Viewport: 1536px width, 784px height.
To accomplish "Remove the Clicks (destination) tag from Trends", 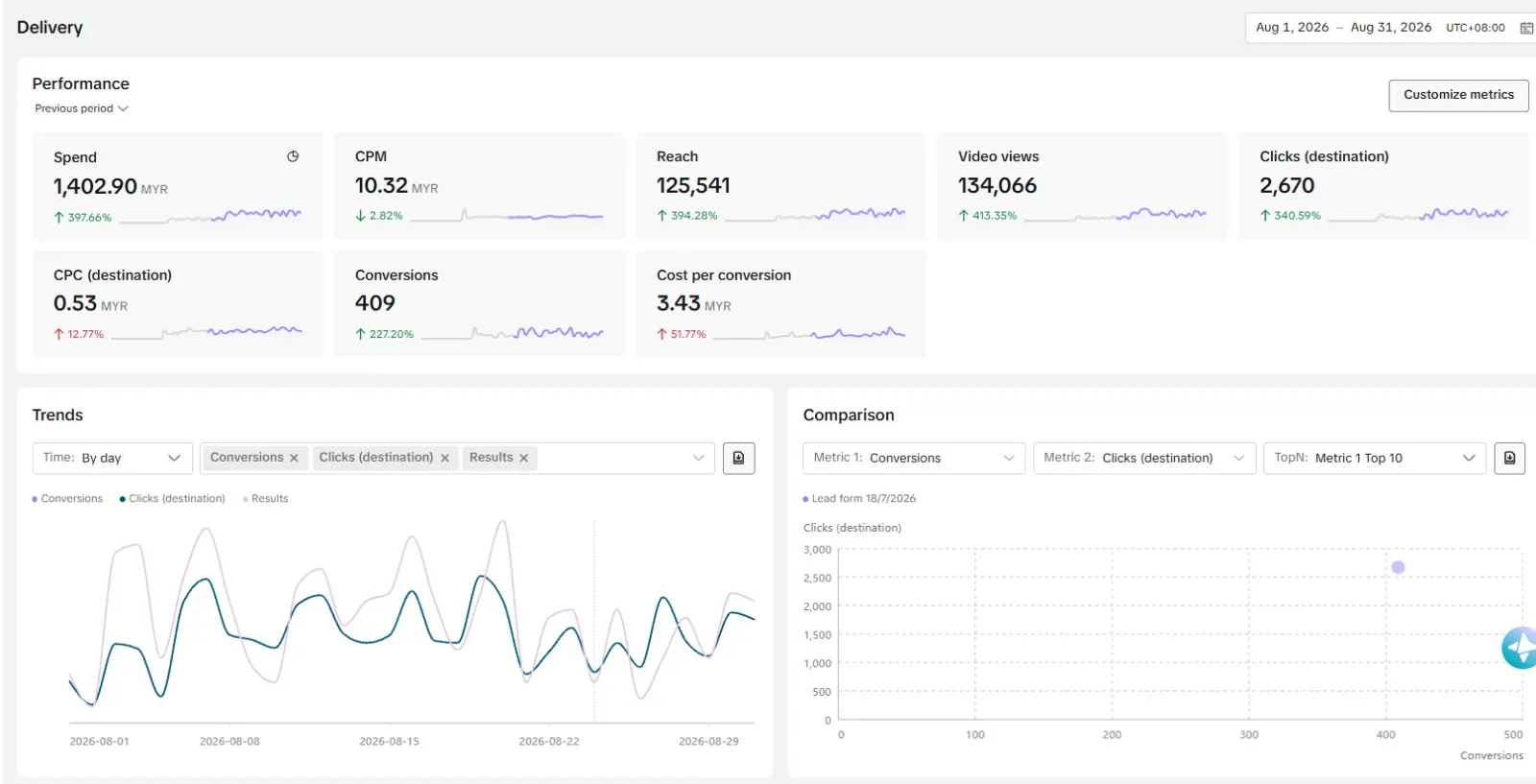I will 444,458.
